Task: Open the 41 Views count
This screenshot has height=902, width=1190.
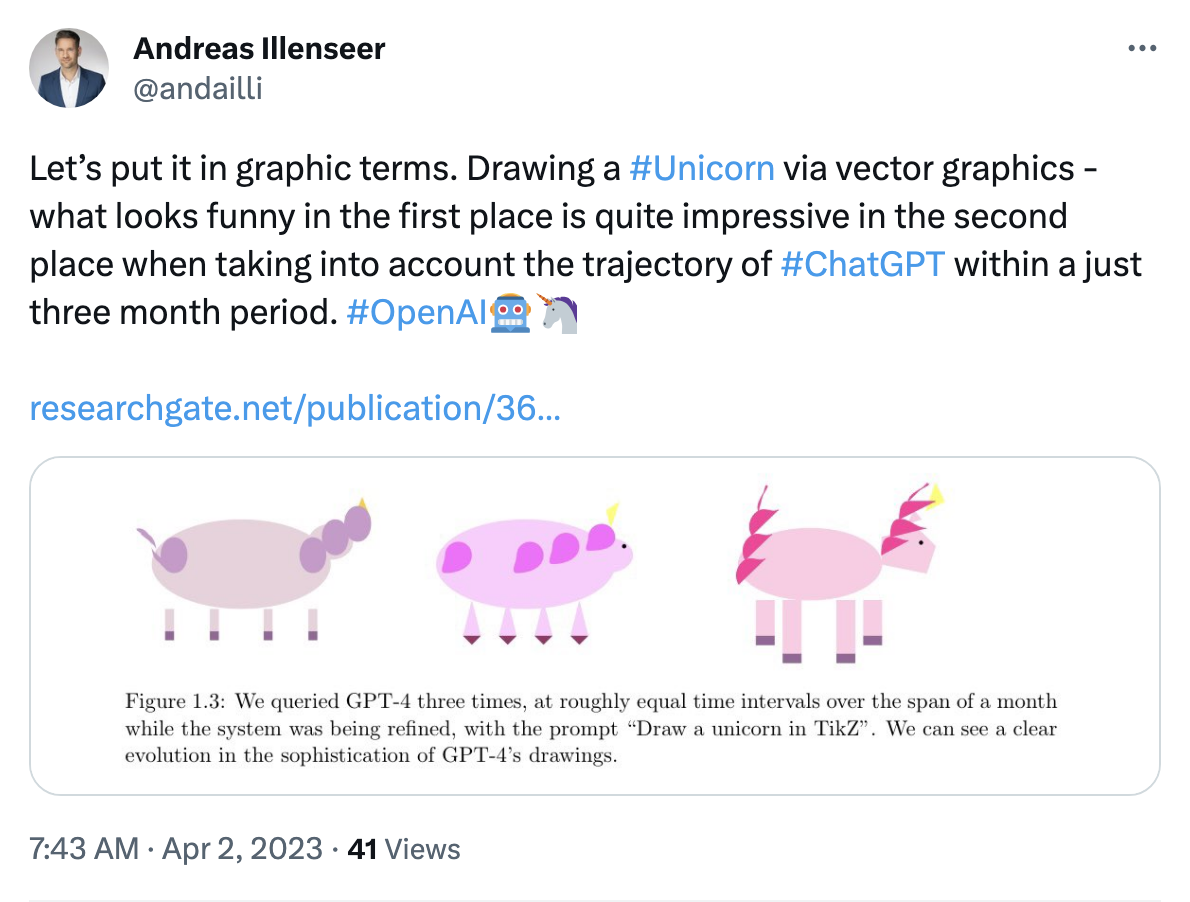Action: [403, 850]
